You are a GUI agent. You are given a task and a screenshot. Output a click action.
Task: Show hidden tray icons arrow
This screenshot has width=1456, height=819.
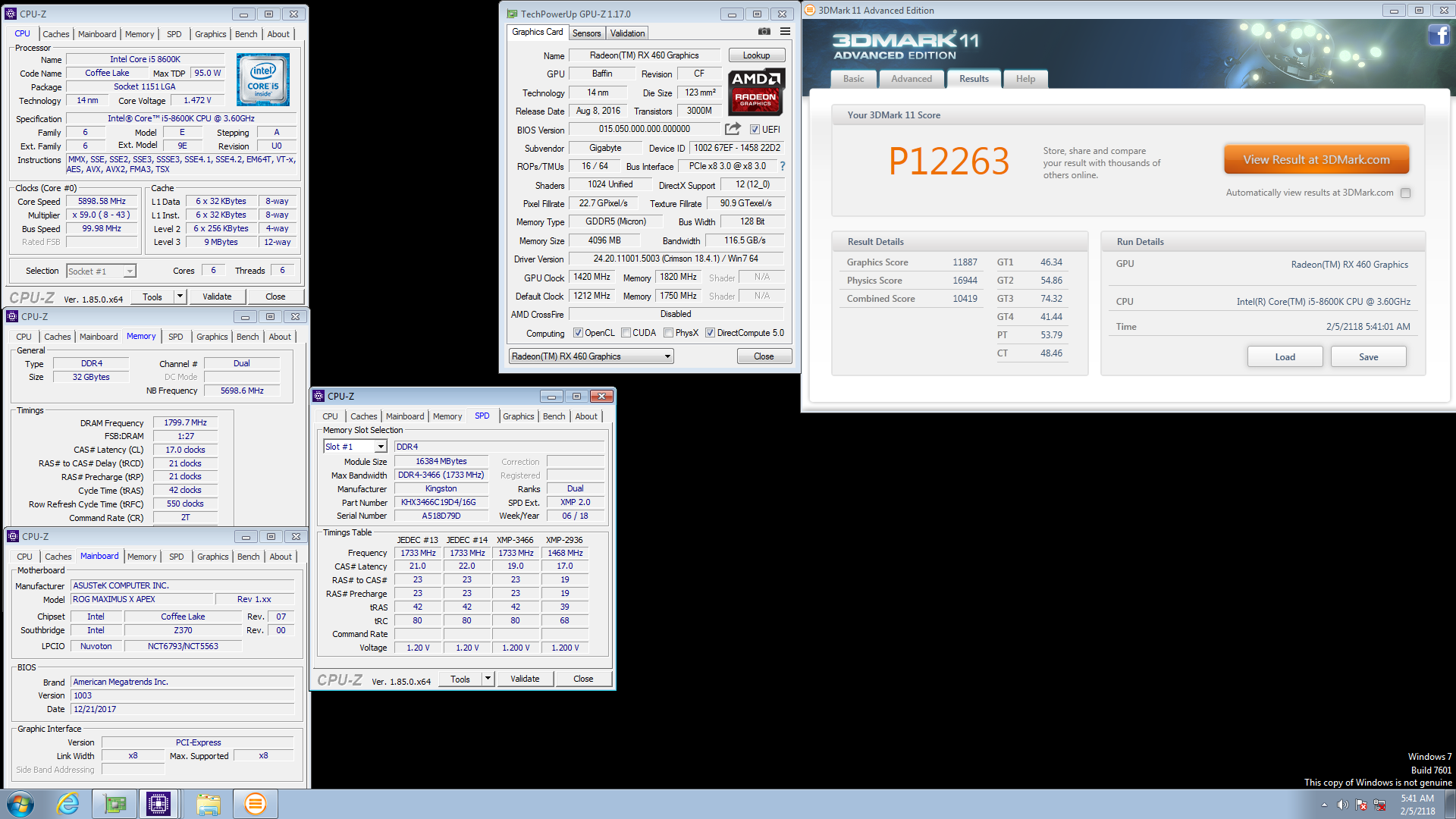tap(1324, 805)
